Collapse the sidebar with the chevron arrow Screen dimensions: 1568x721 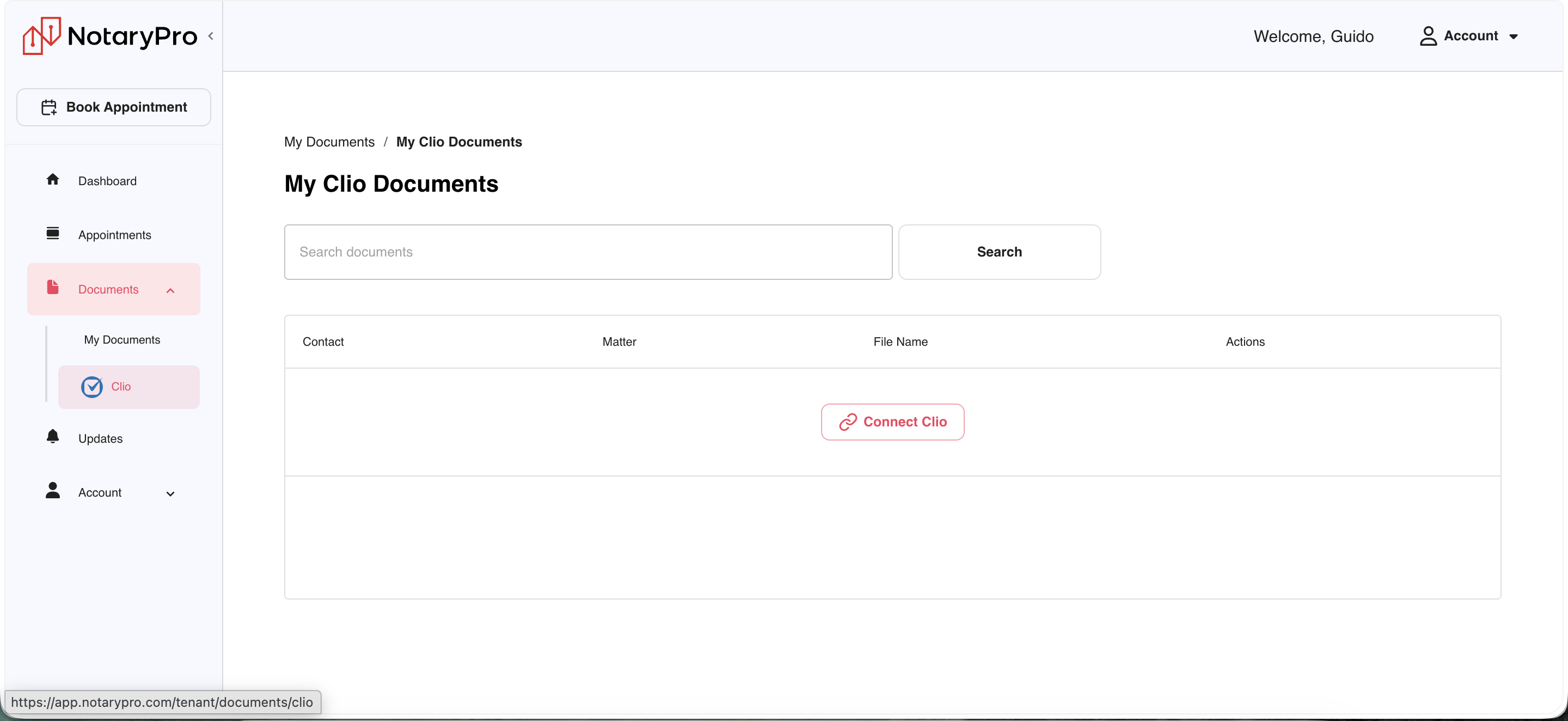[x=211, y=36]
